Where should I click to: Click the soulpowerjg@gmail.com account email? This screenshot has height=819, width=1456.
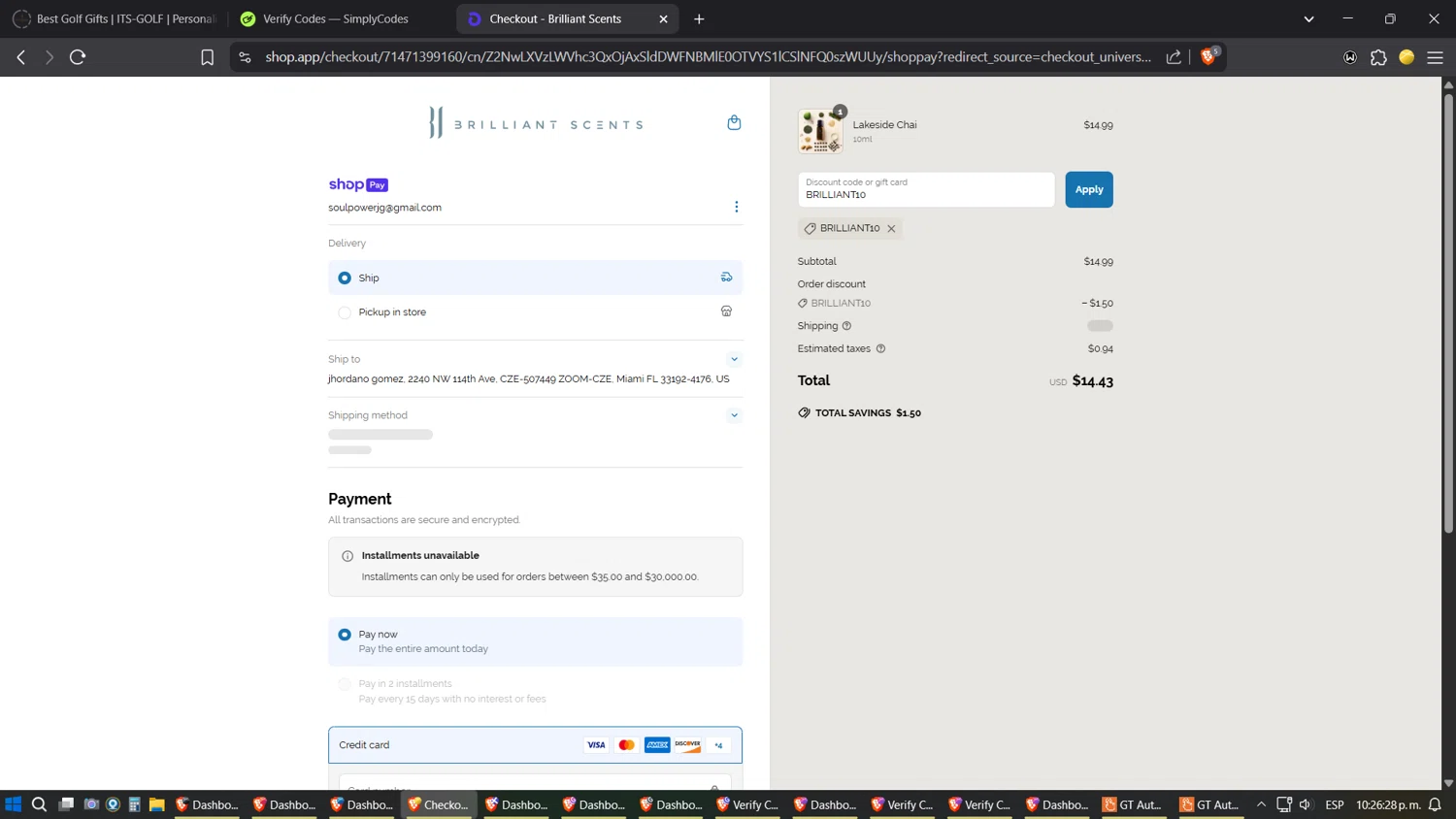coord(384,208)
